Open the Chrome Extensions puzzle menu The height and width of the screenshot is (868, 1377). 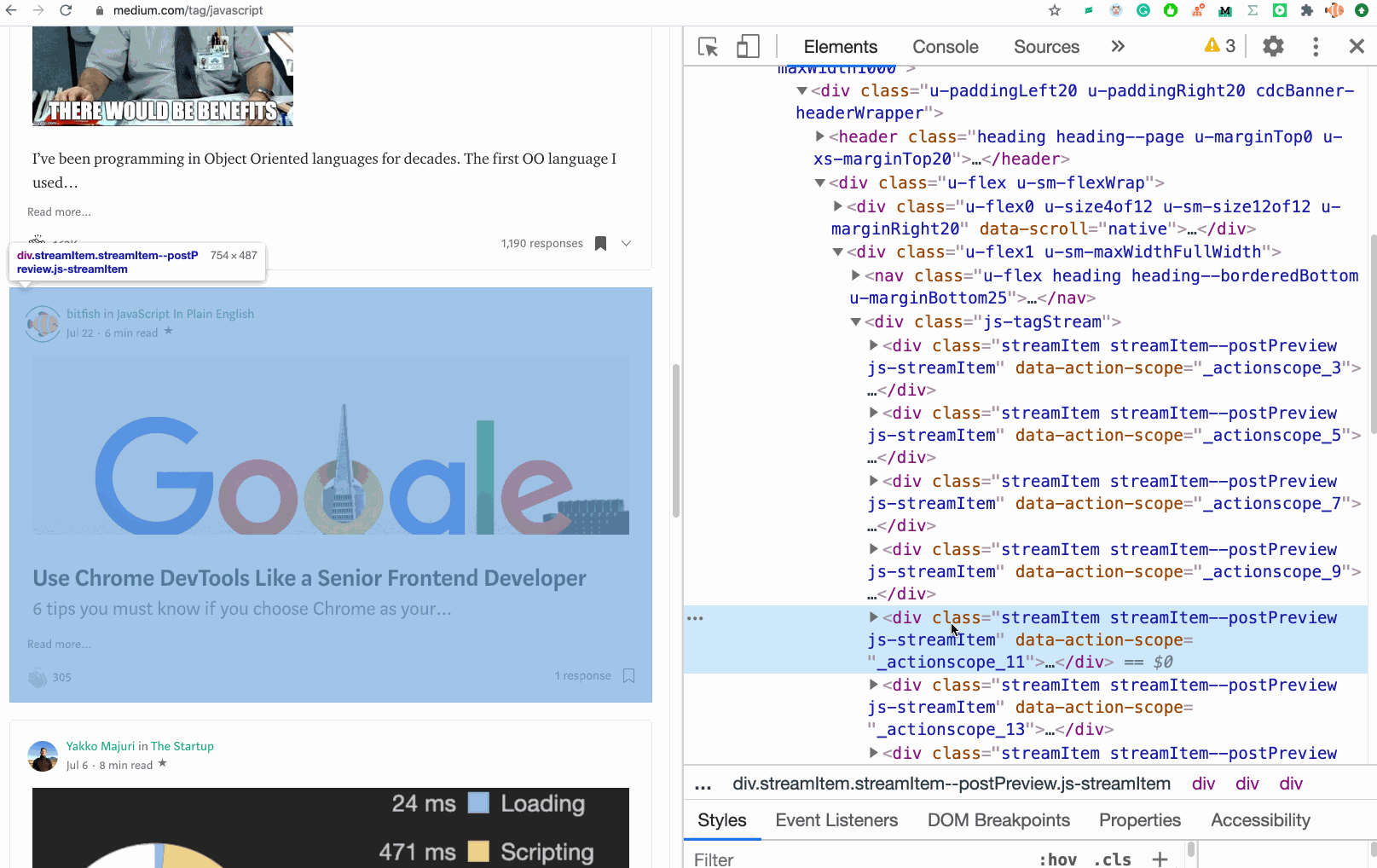pyautogui.click(x=1307, y=10)
